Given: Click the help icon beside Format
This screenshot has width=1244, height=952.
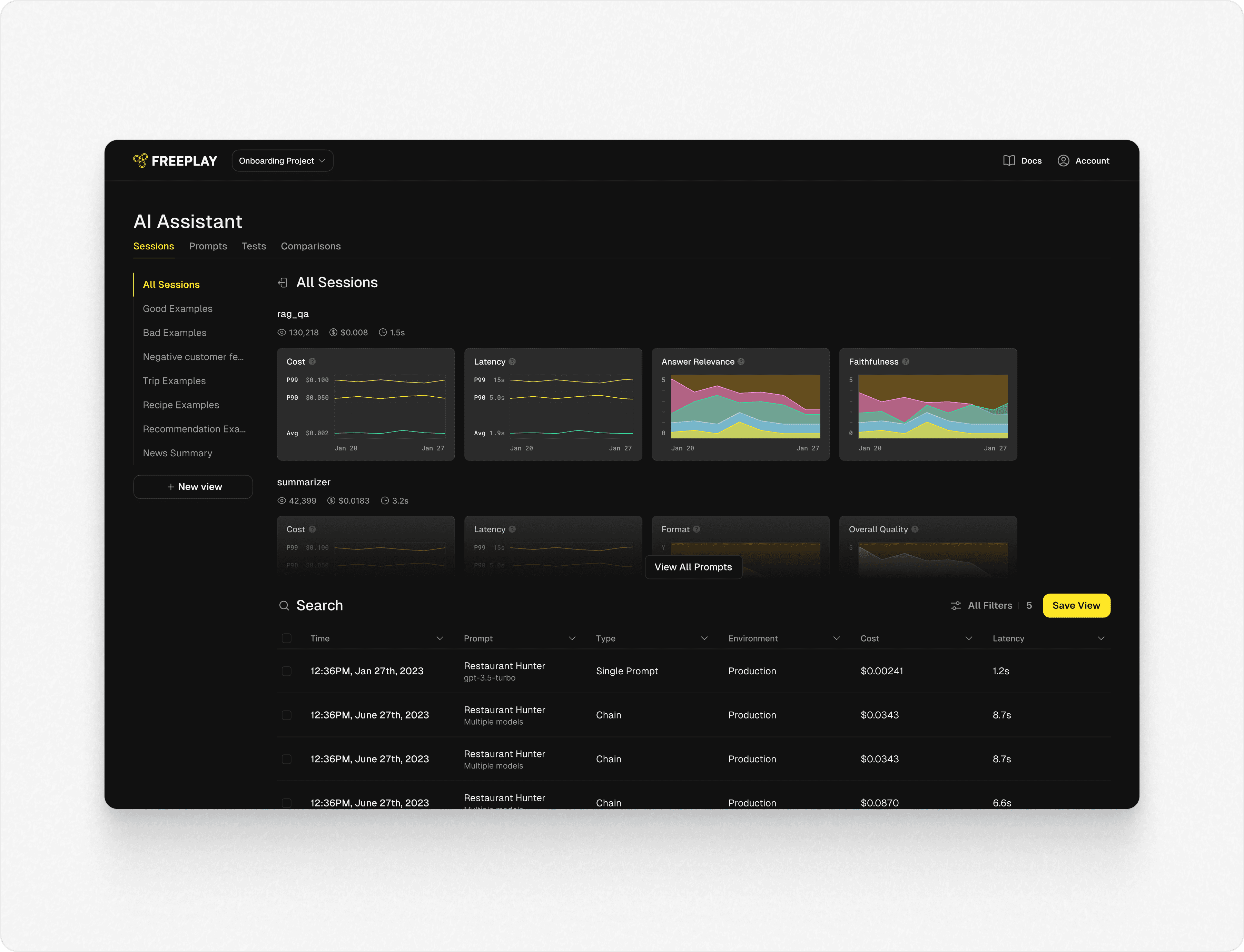Looking at the screenshot, I should point(697,529).
